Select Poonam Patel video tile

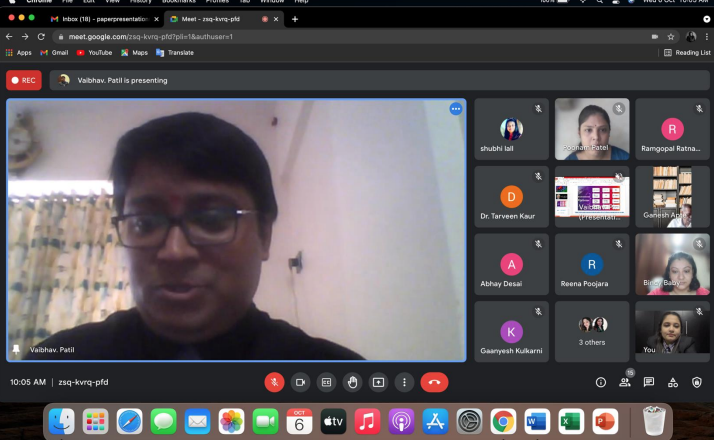[592, 129]
